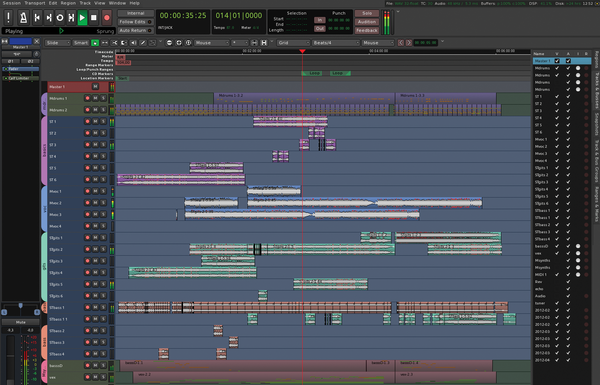The width and height of the screenshot is (600, 385).
Task: Solo the ST 3 track
Action: [103, 145]
